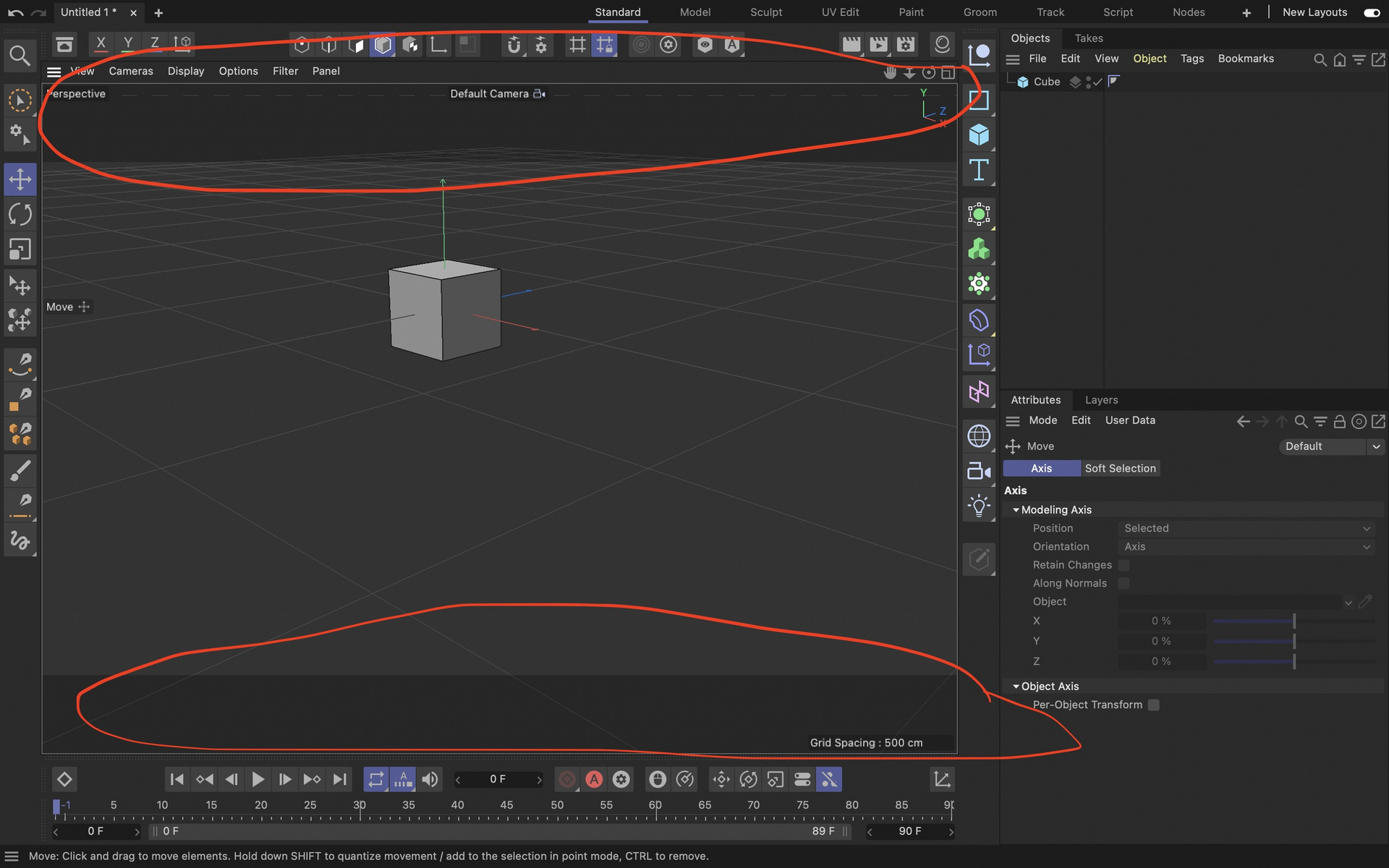Toggle workplane grid icon
1389x868 pixels.
(x=577, y=45)
